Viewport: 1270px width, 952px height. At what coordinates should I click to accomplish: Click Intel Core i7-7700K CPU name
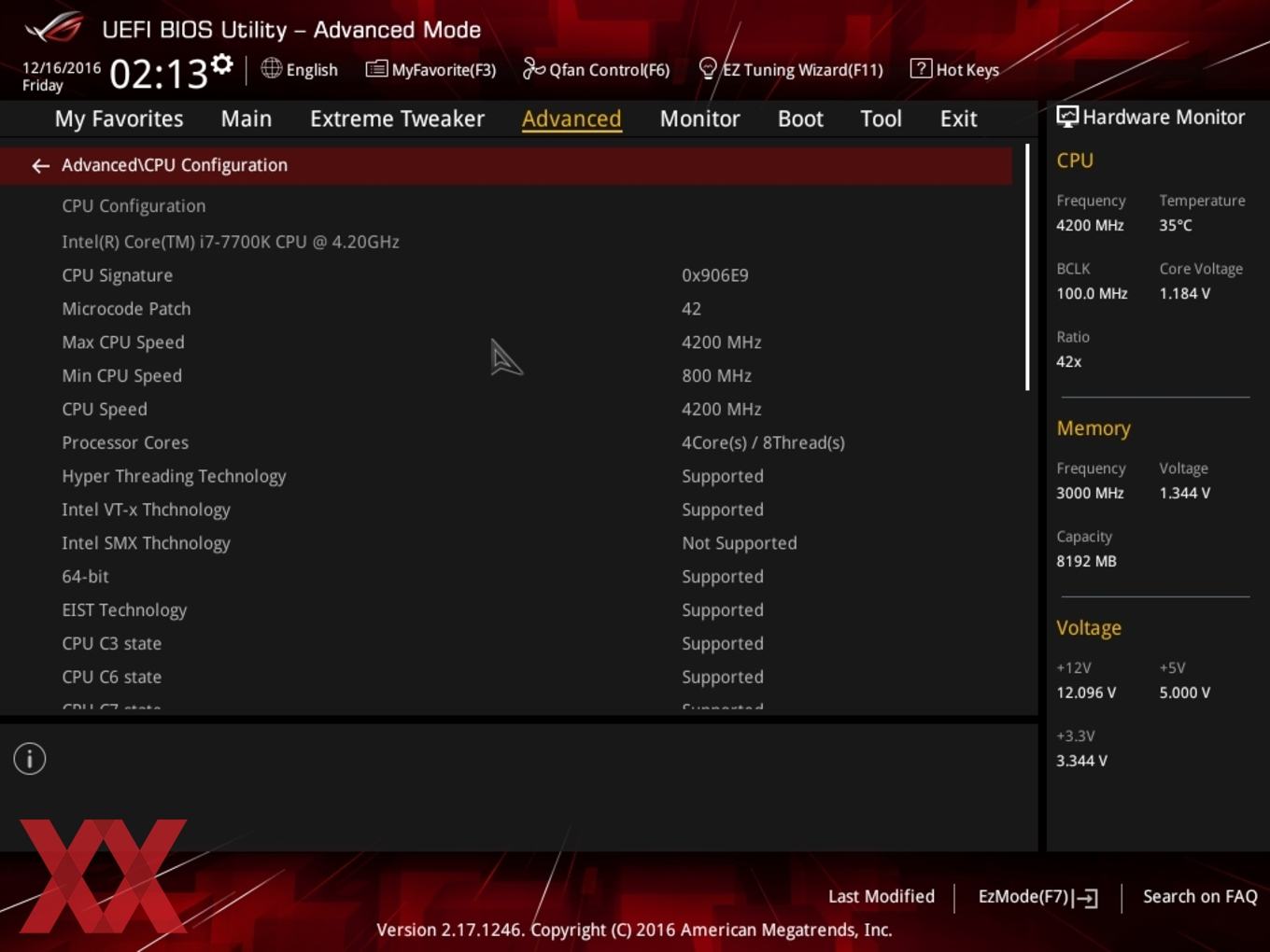click(231, 242)
